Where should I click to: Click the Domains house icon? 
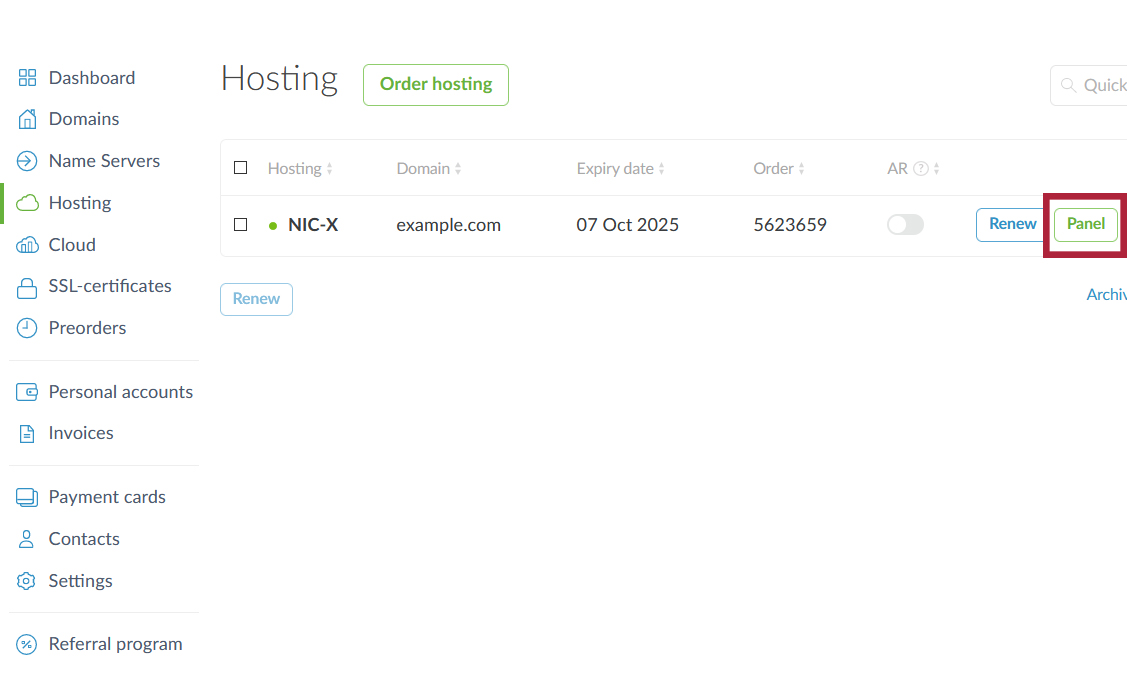point(28,119)
